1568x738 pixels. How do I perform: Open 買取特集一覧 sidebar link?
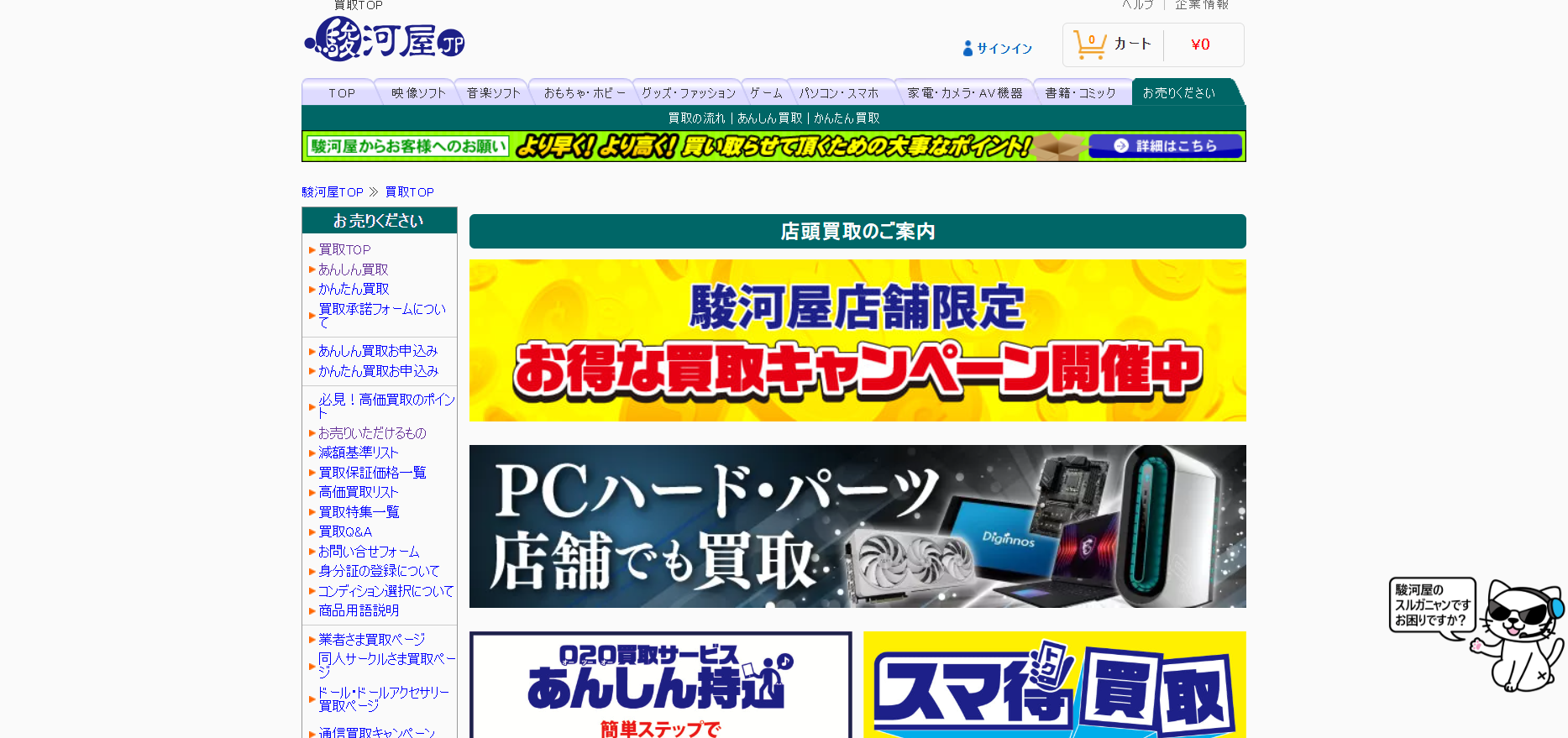click(359, 512)
